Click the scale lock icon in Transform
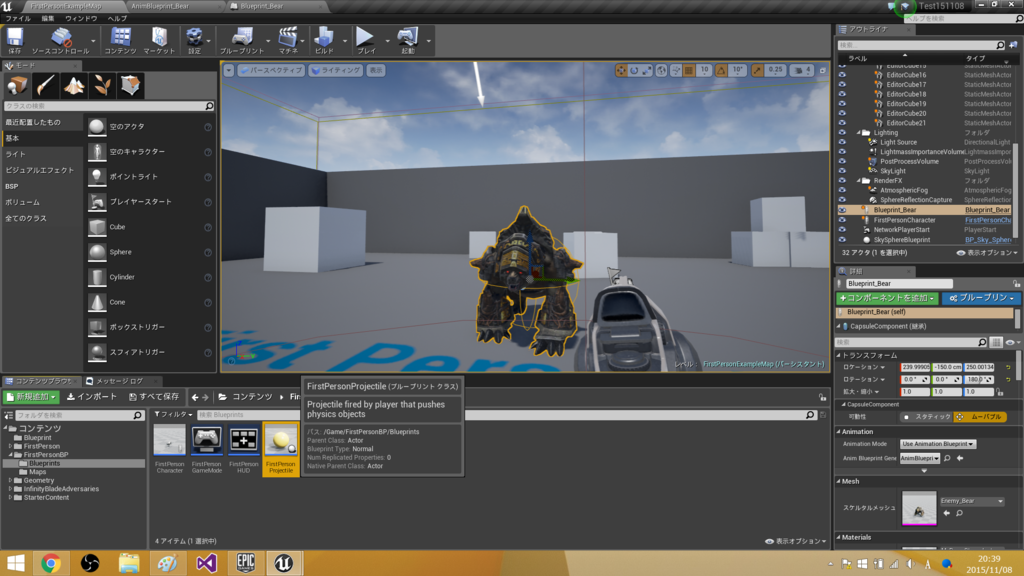The width and height of the screenshot is (1024, 576). [999, 392]
